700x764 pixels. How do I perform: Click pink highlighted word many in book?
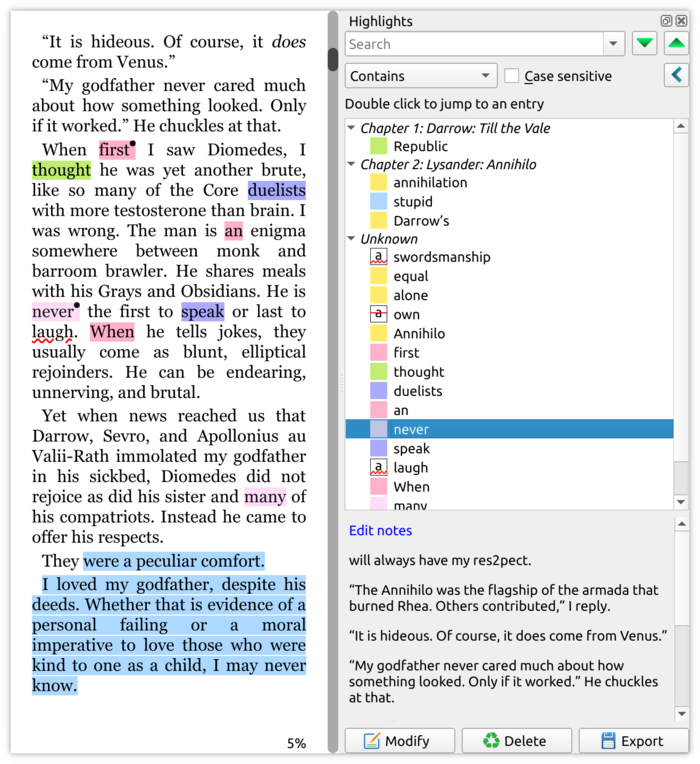265,497
